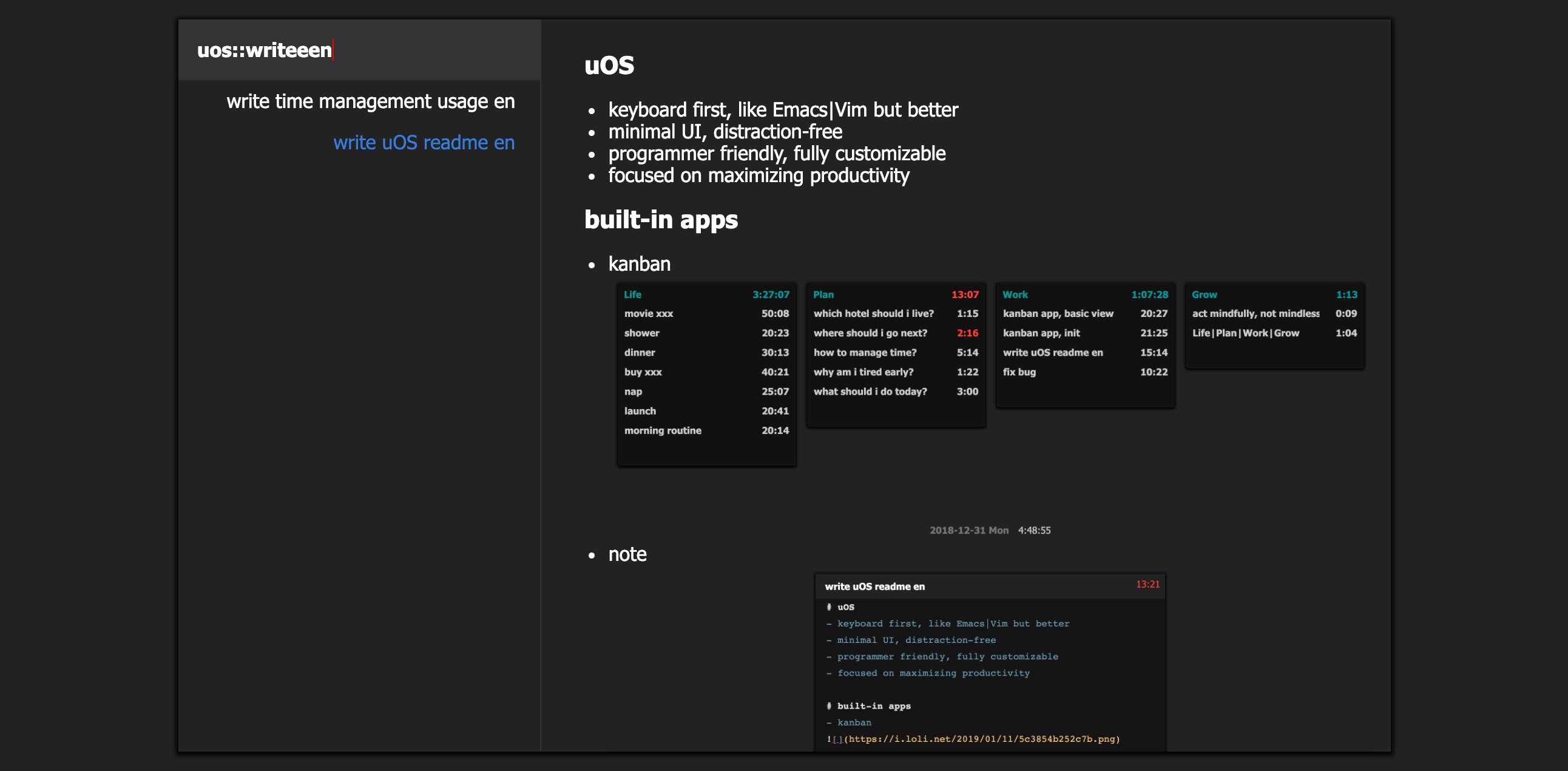Click the 'morning routine' life card

tap(662, 430)
